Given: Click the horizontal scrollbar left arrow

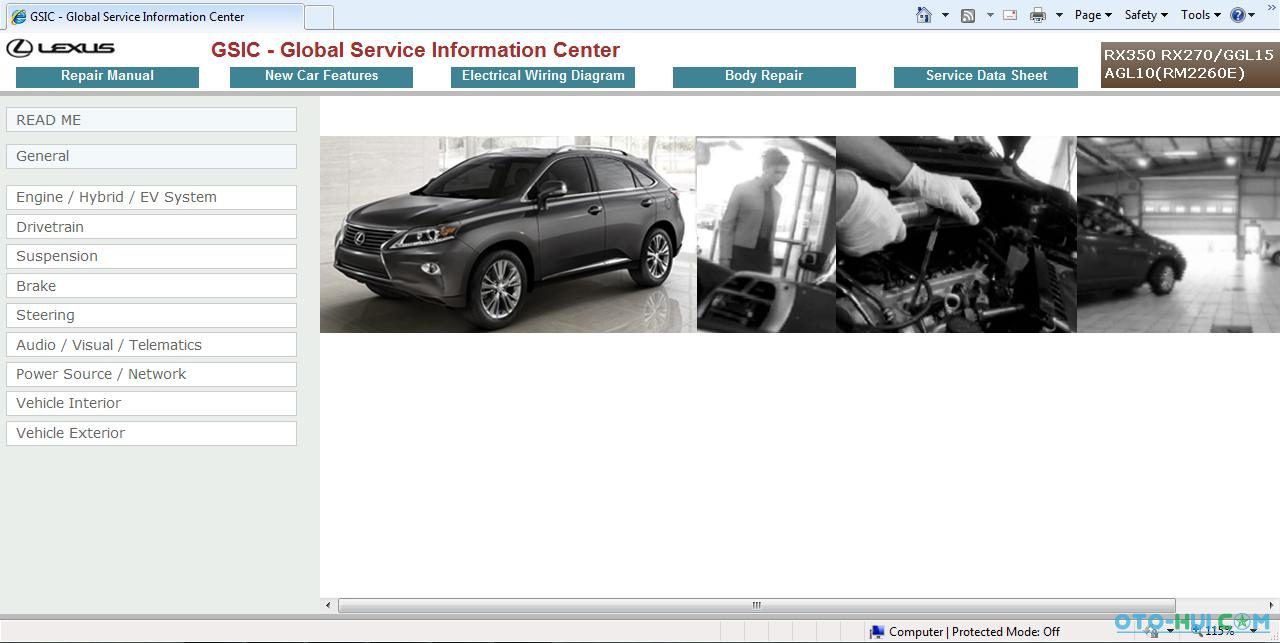Looking at the screenshot, I should [328, 605].
